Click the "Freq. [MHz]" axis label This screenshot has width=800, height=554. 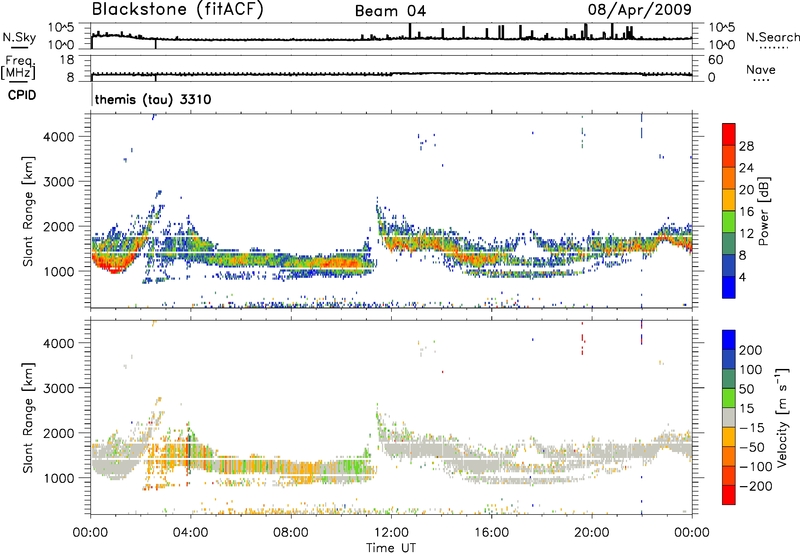pyautogui.click(x=19, y=68)
